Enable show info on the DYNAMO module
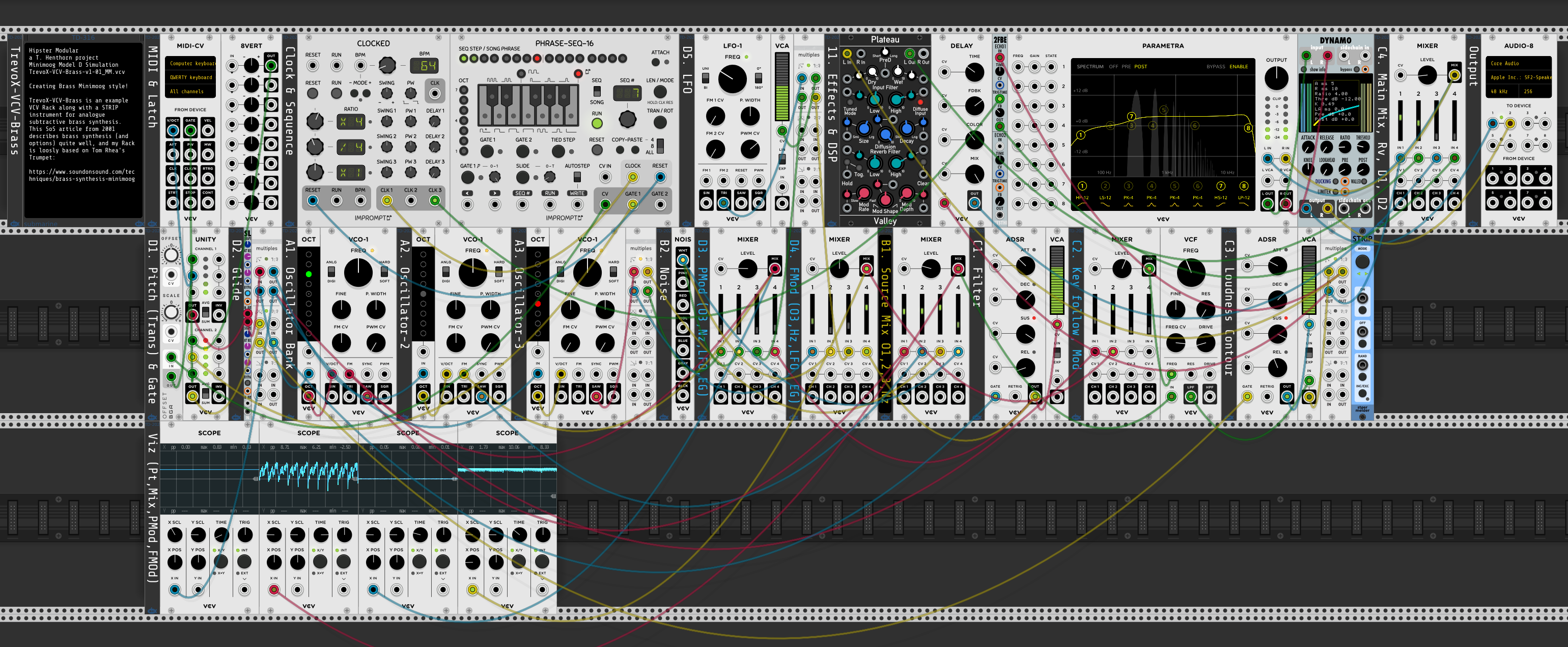The height and width of the screenshot is (647, 1568). click(x=1304, y=69)
